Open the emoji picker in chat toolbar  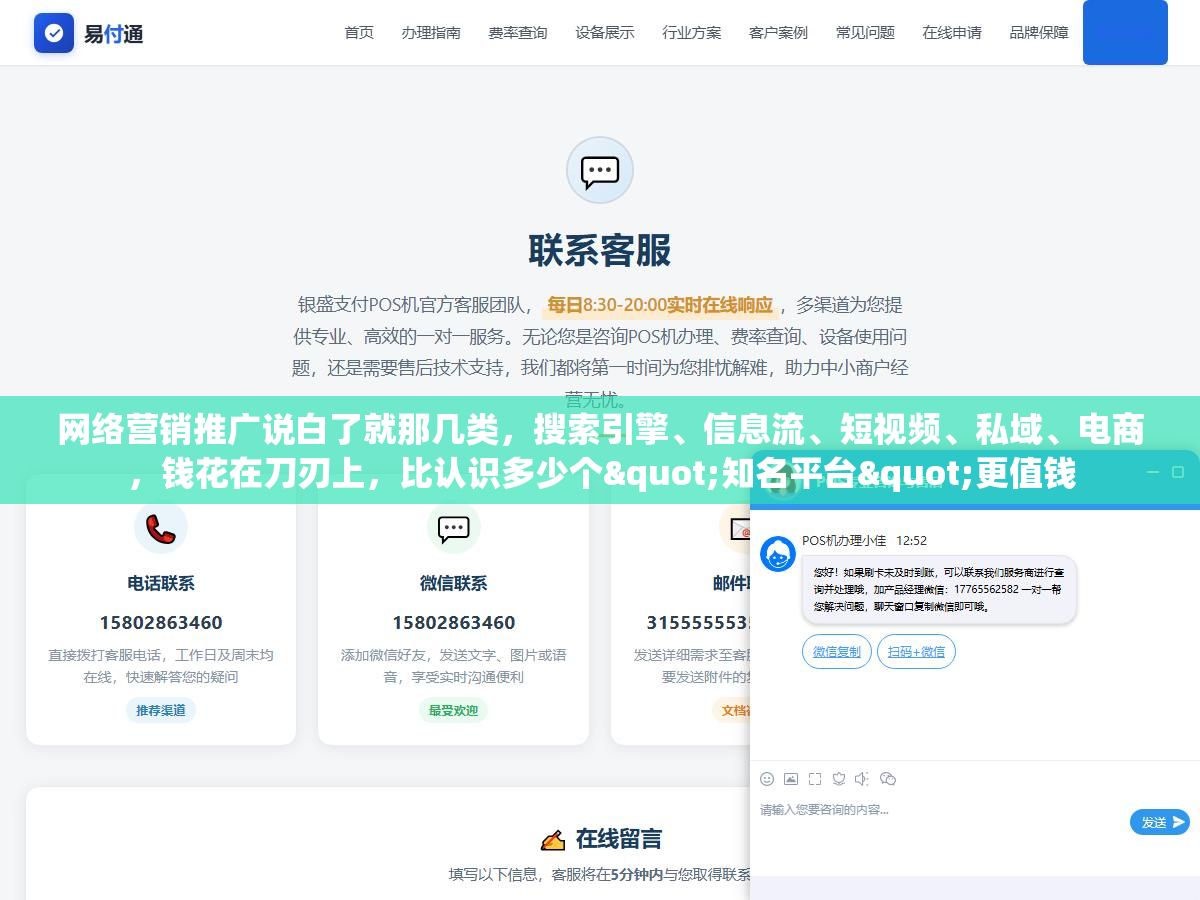(x=767, y=779)
